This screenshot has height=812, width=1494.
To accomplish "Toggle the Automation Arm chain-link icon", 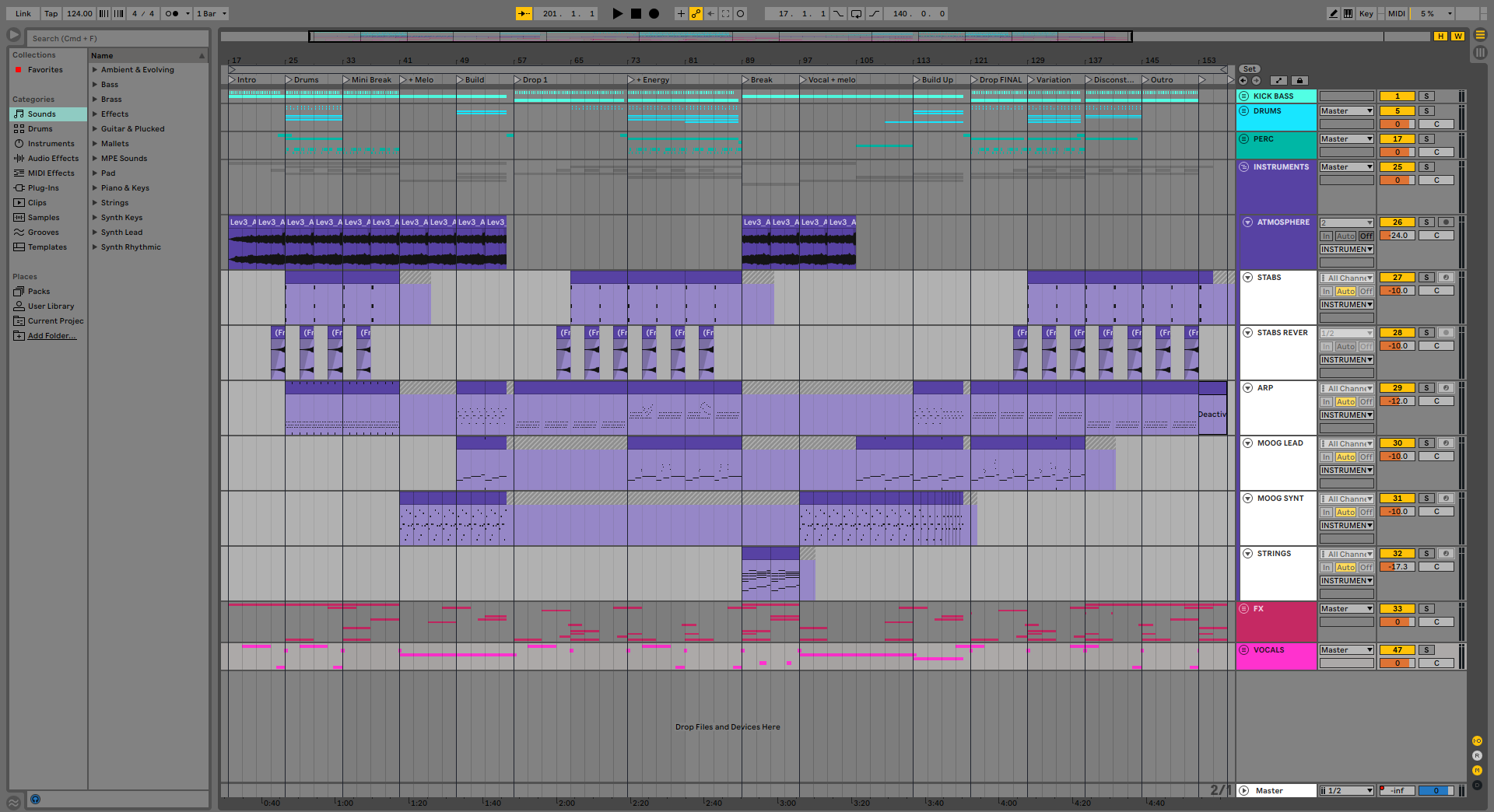I will pyautogui.click(x=696, y=13).
